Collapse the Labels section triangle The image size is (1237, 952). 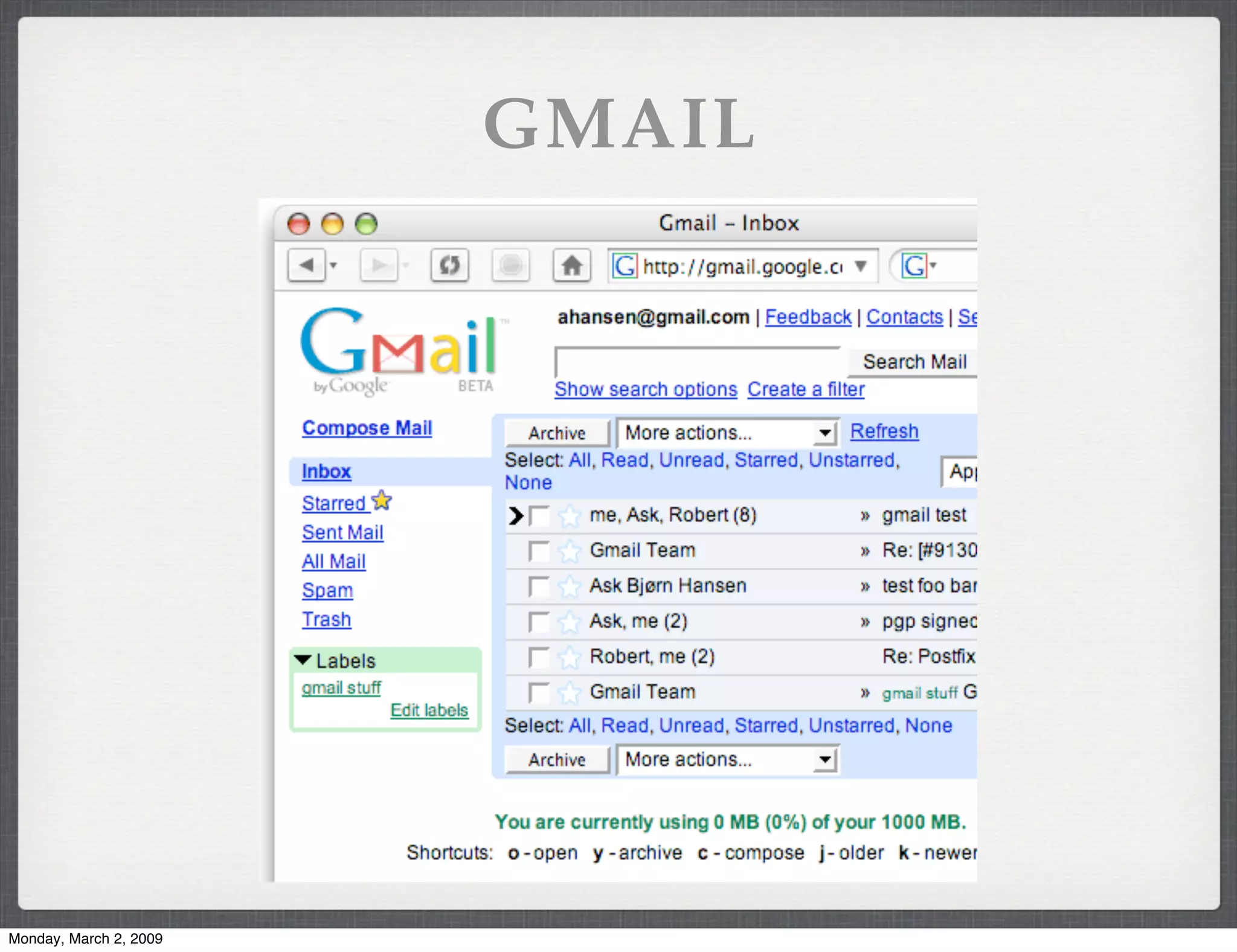pyautogui.click(x=303, y=660)
